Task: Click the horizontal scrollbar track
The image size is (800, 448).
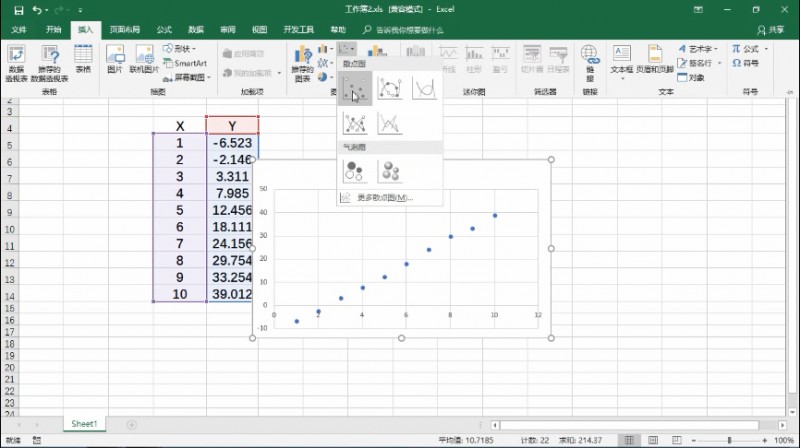Action: tap(638, 425)
